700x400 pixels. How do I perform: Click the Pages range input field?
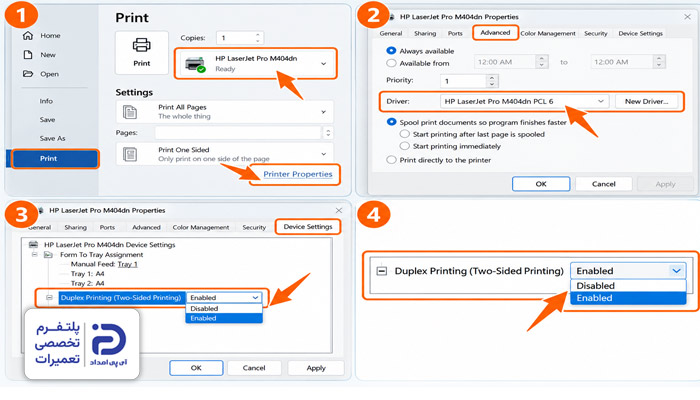pyautogui.click(x=238, y=133)
